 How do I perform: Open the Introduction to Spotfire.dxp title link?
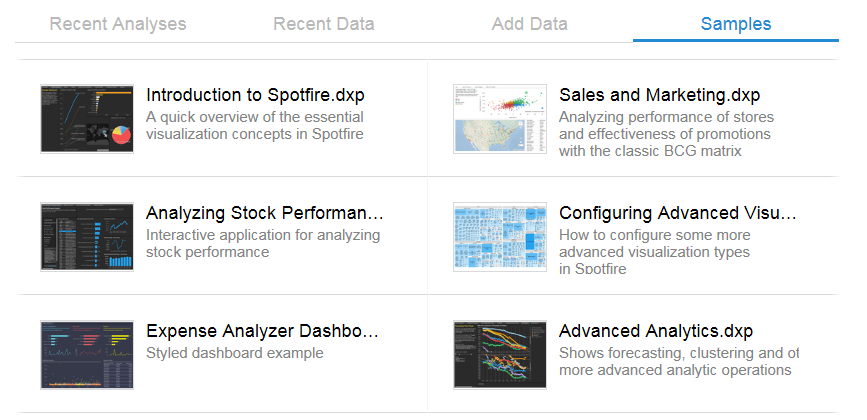pos(255,95)
